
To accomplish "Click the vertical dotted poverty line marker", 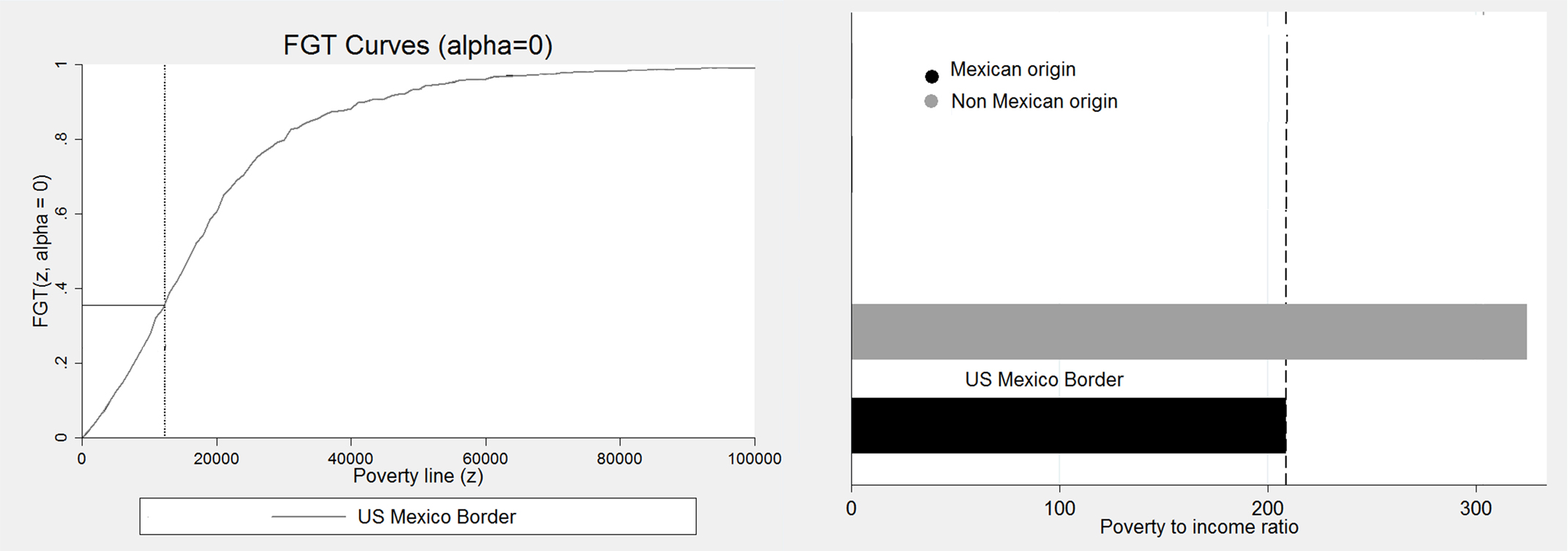I will point(165,183).
